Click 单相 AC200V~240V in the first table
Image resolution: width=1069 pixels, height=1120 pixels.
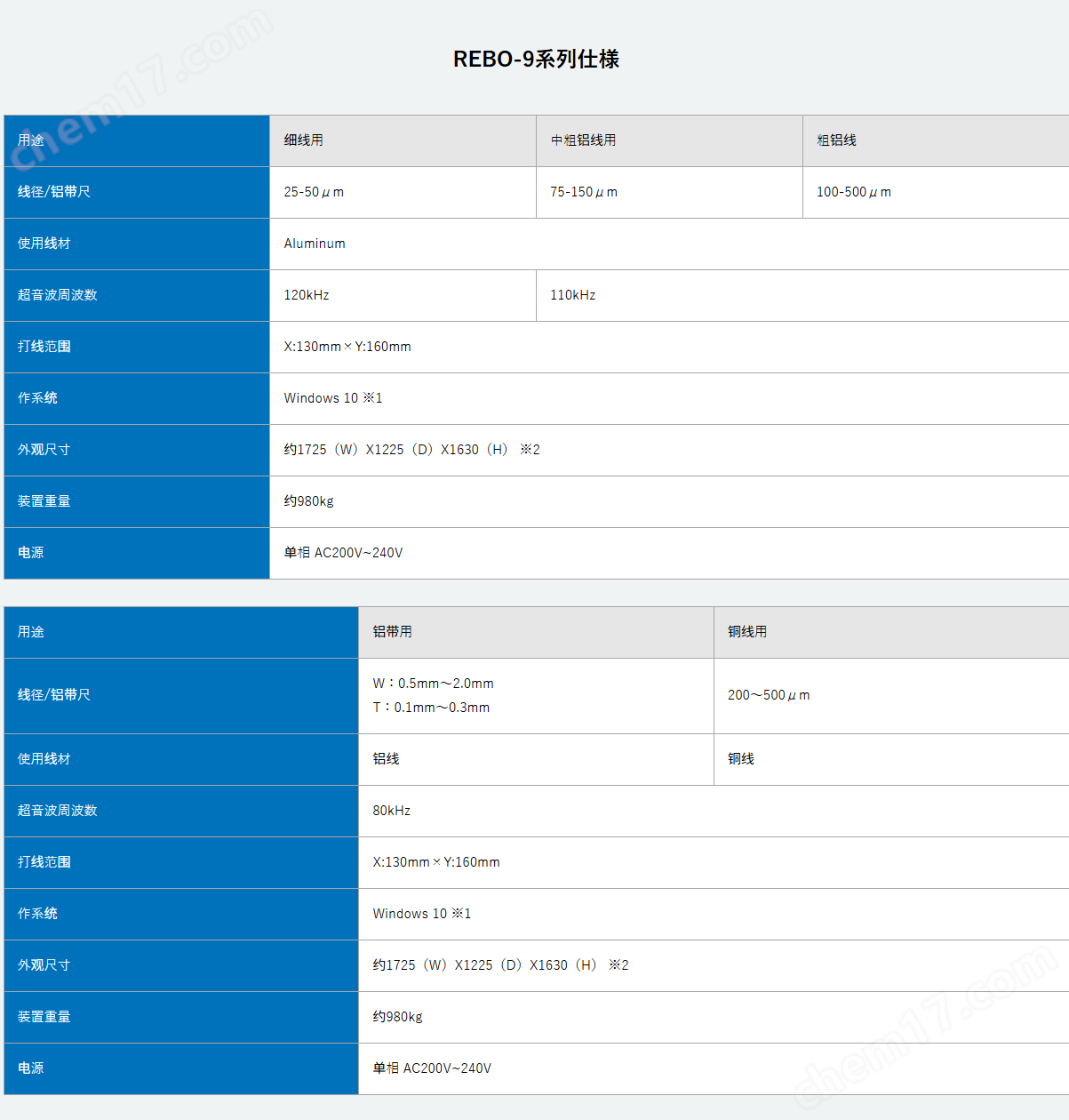click(x=343, y=553)
